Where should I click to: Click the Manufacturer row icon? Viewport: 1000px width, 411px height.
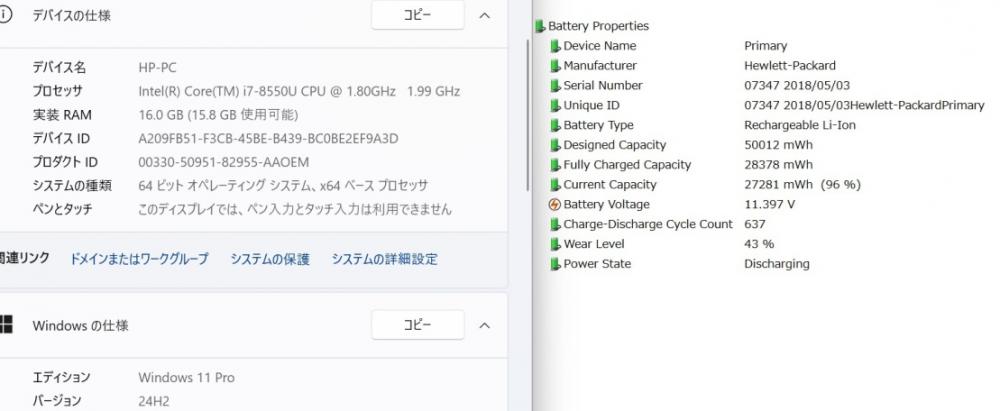(555, 66)
